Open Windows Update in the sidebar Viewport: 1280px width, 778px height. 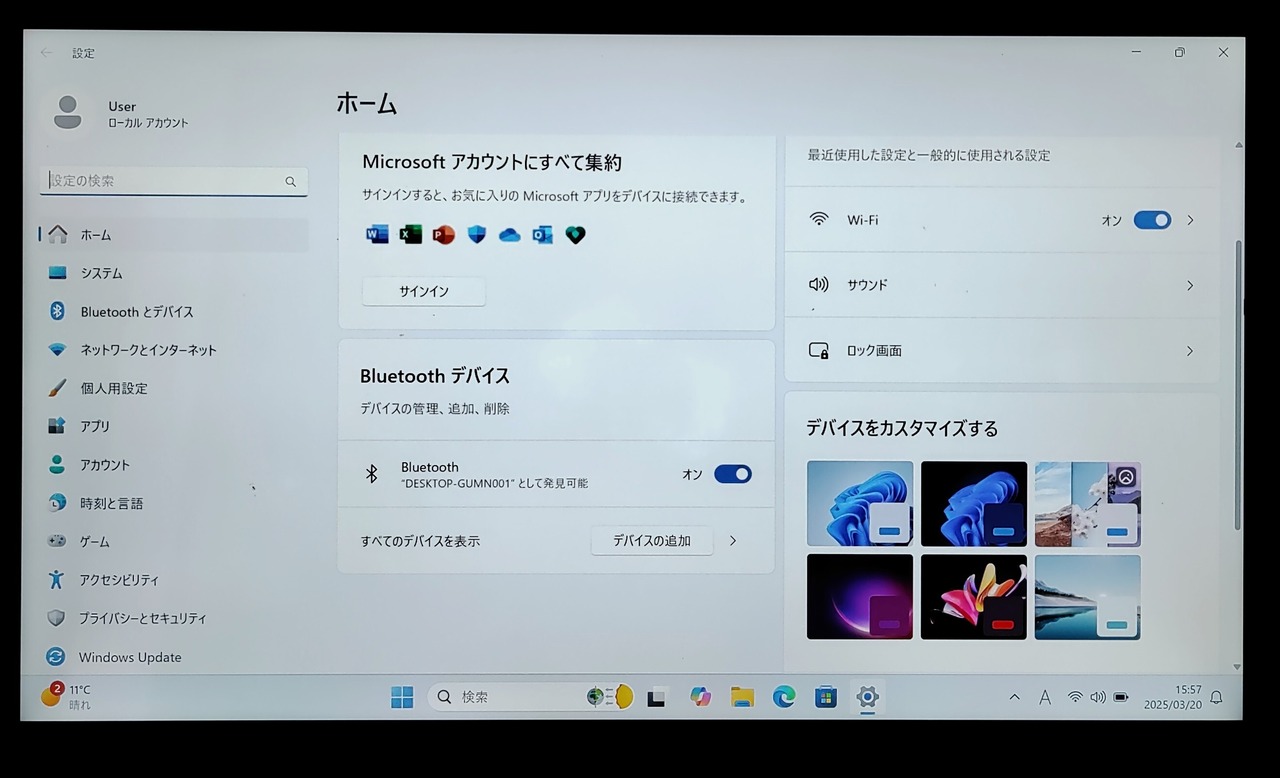pyautogui.click(x=175, y=657)
